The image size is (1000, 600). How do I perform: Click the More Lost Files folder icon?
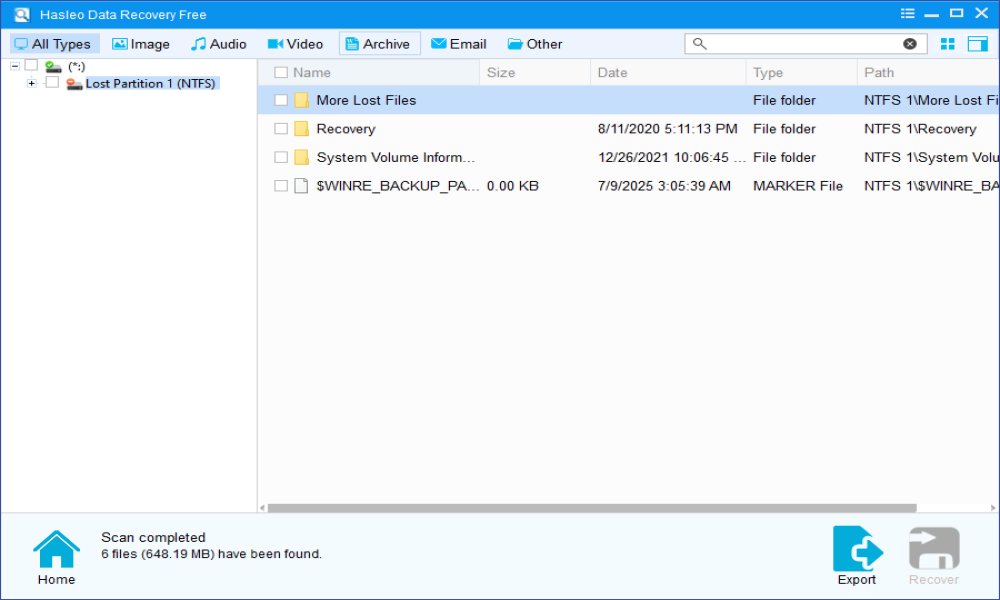(x=302, y=100)
